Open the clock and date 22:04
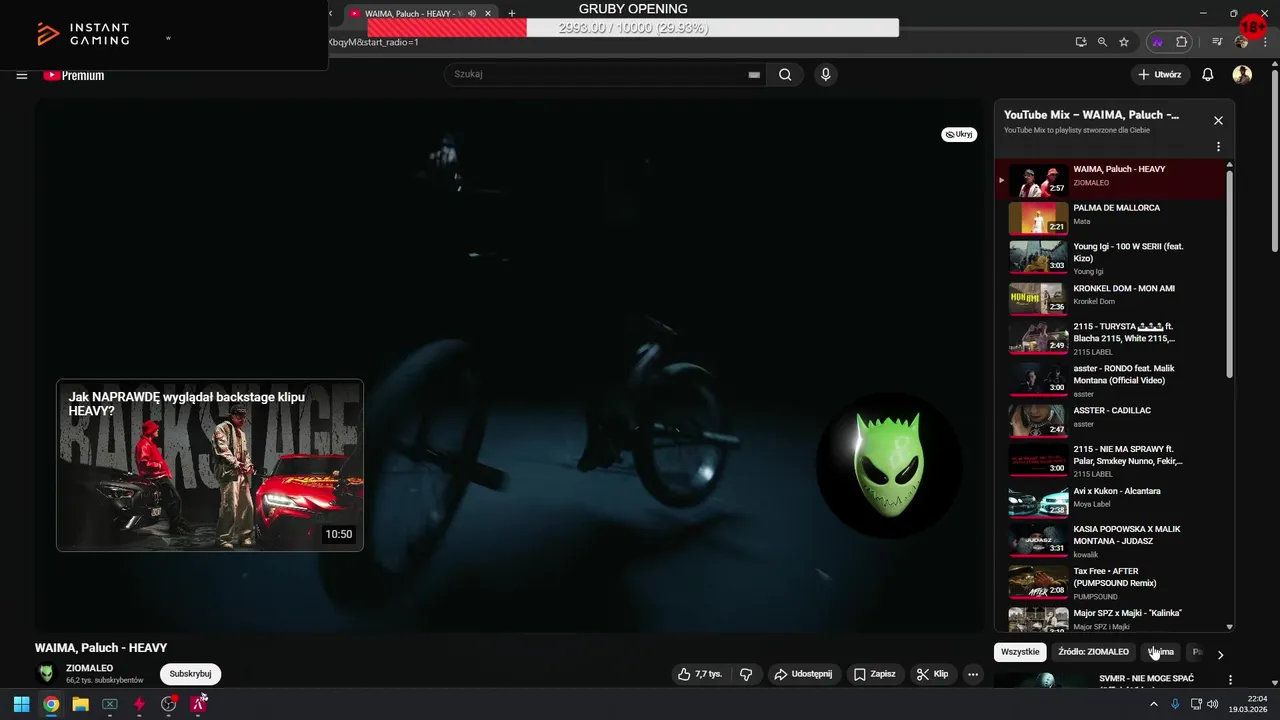The width and height of the screenshot is (1280, 720). coord(1250,704)
